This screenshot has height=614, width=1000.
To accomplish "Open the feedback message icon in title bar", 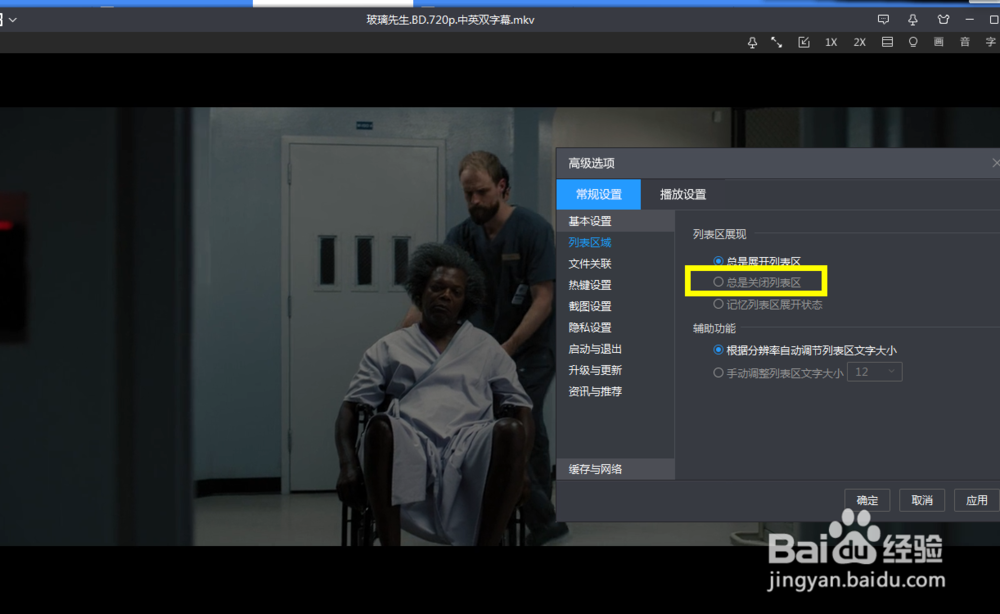I will pyautogui.click(x=883, y=20).
